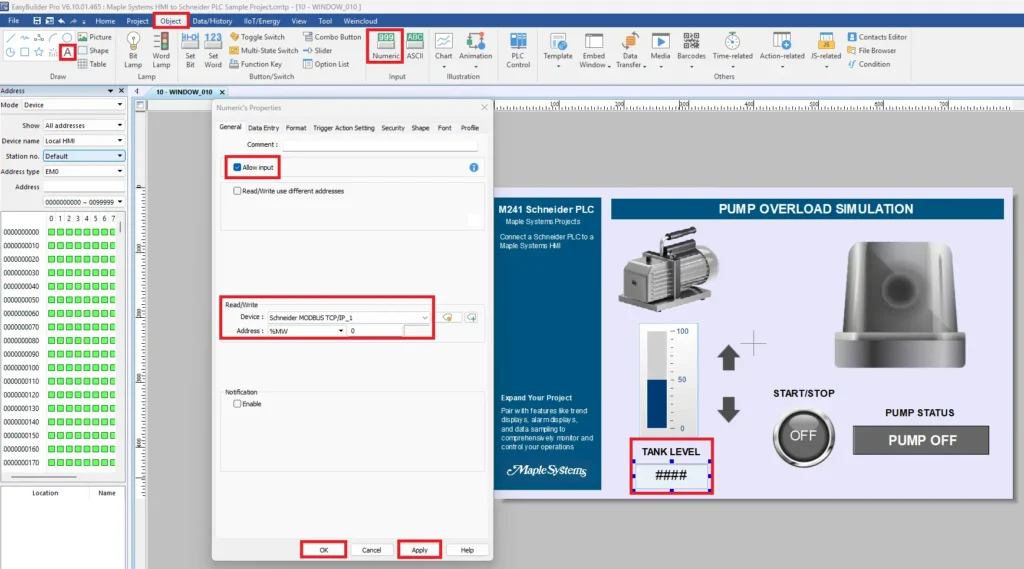
Task: Insert a Picture object
Action: click(x=95, y=37)
